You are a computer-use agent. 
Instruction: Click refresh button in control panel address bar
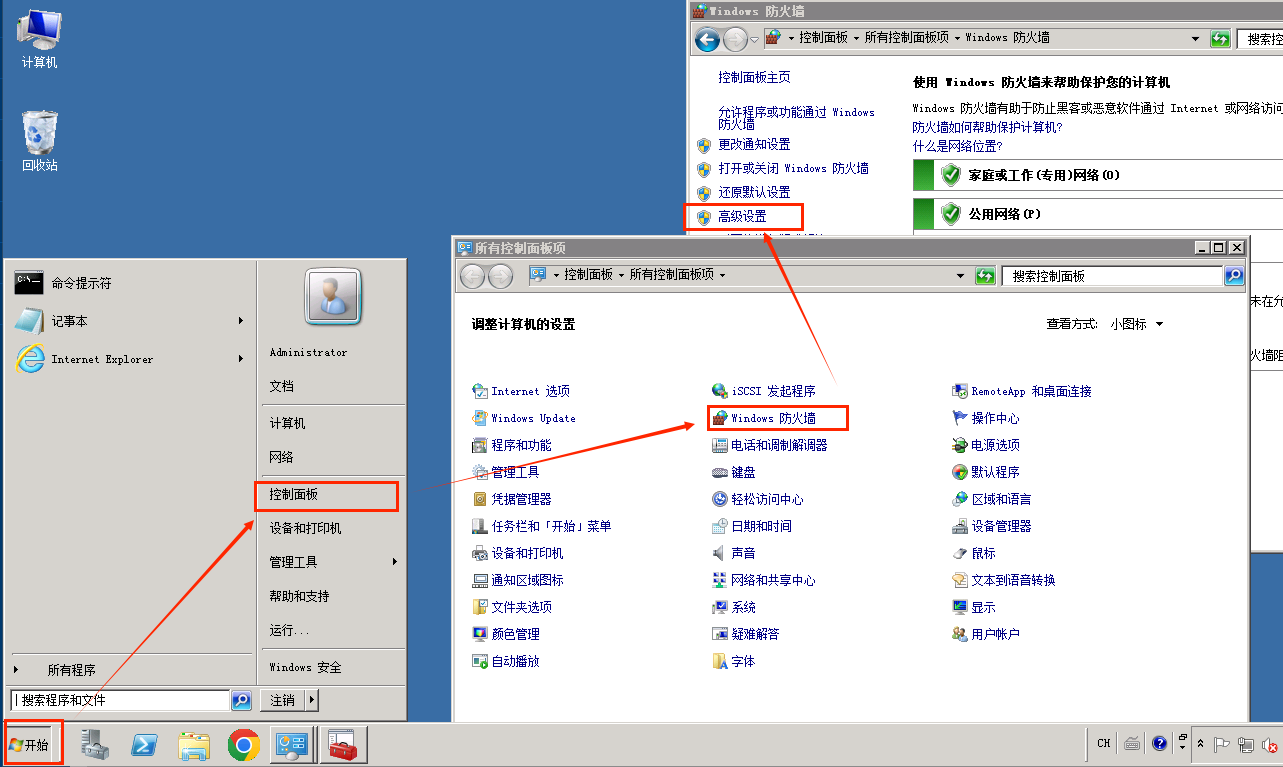[985, 276]
